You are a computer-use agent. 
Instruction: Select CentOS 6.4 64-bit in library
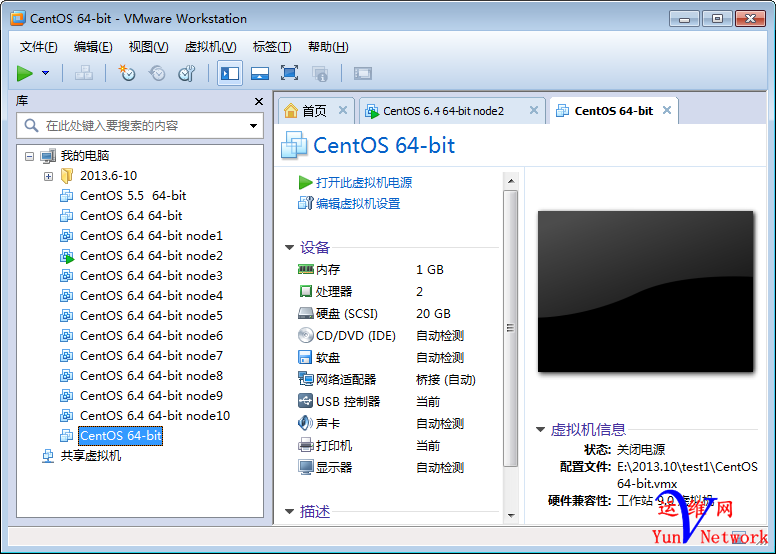pyautogui.click(x=131, y=216)
